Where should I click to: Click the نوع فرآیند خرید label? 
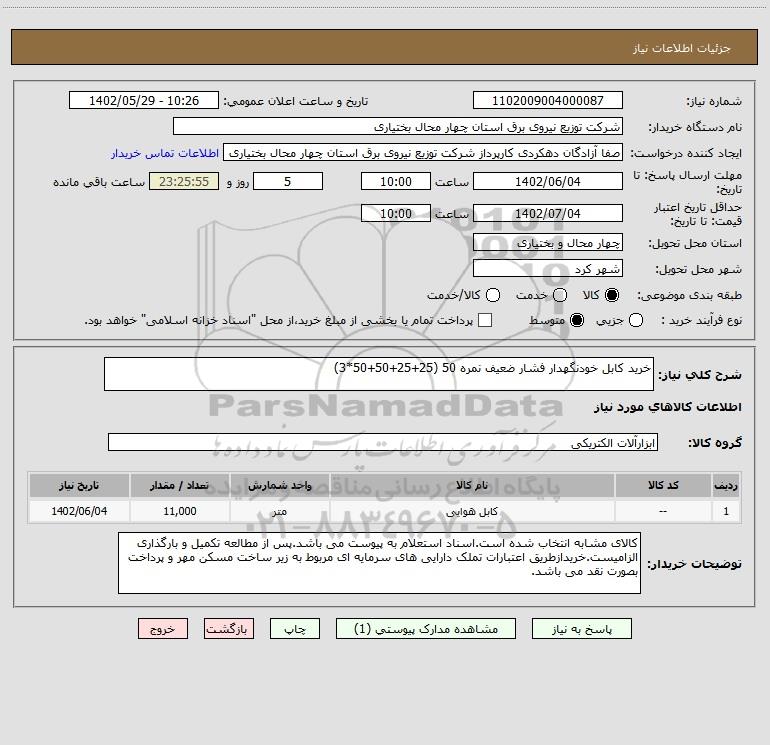coord(701,320)
